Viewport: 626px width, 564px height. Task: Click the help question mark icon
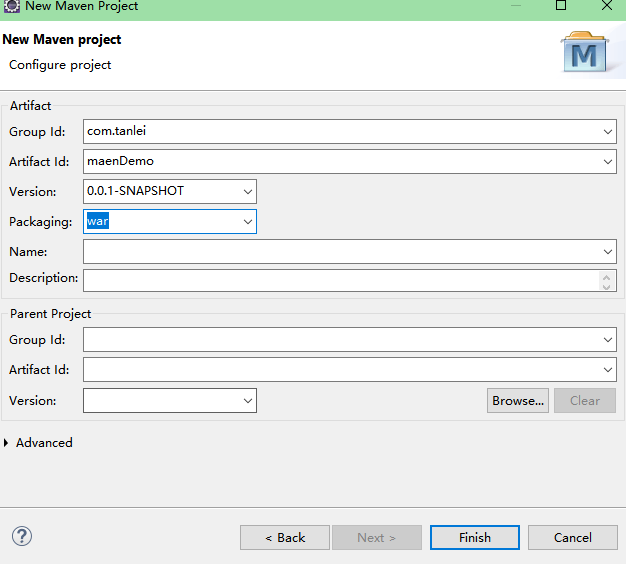(x=22, y=536)
